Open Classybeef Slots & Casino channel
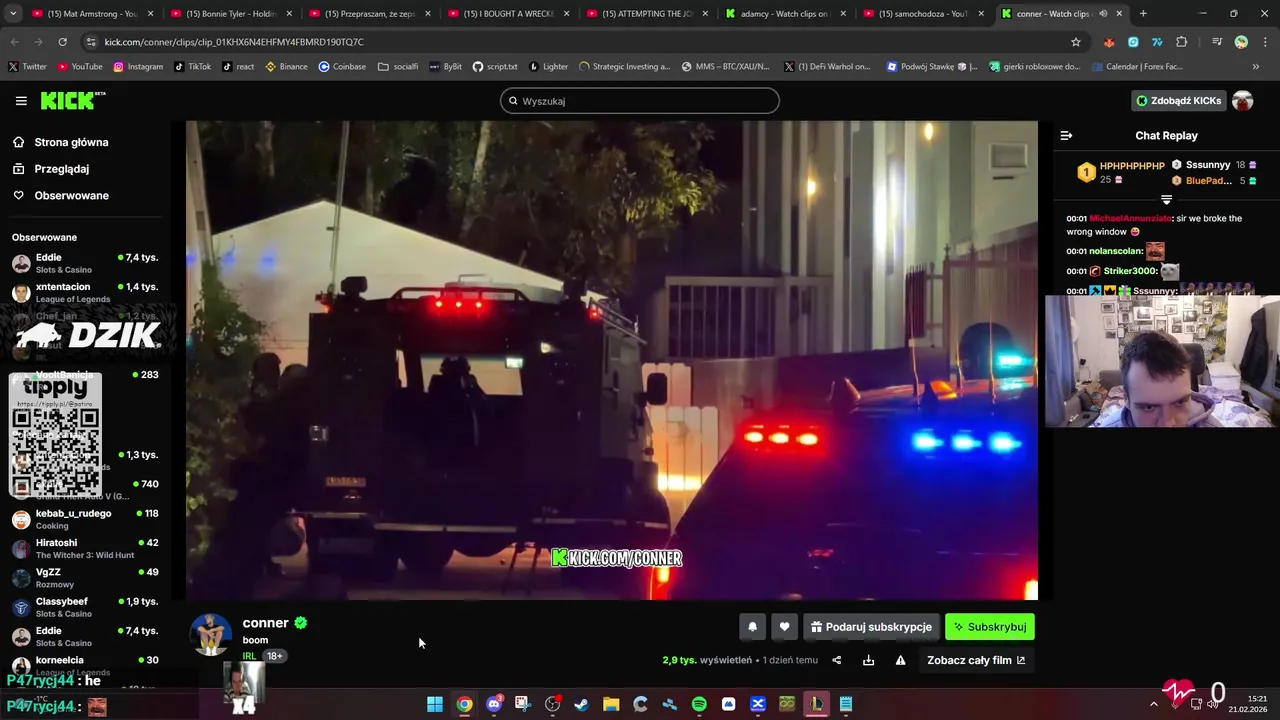 (x=85, y=607)
